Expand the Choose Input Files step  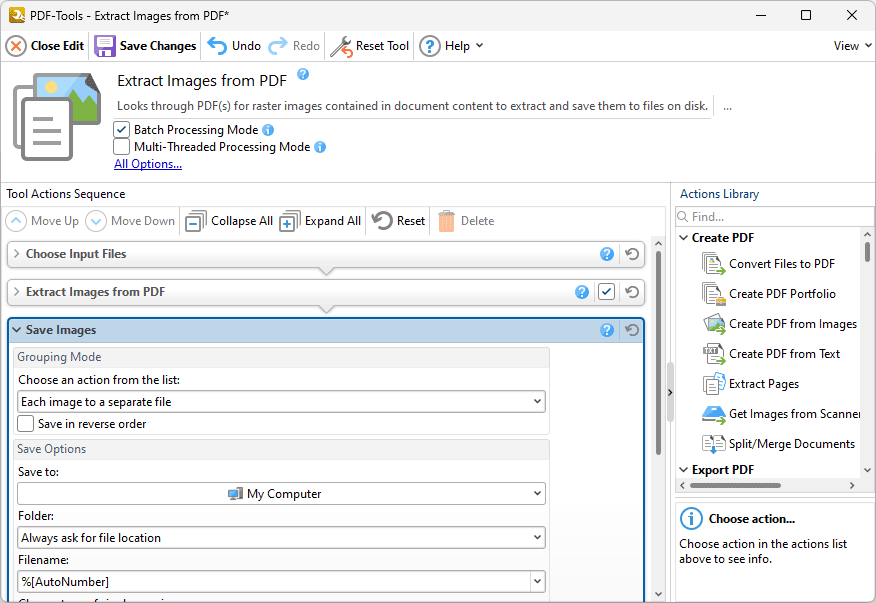pyautogui.click(x=17, y=254)
